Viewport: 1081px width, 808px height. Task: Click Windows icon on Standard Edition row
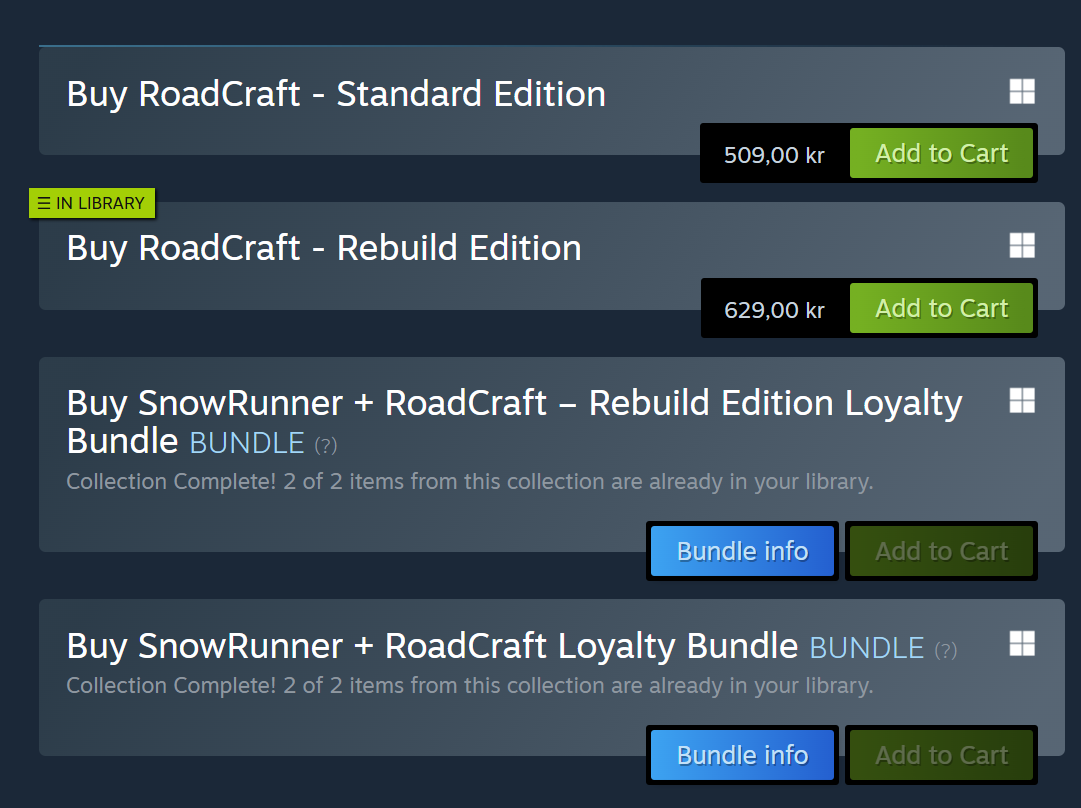[x=1021, y=92]
